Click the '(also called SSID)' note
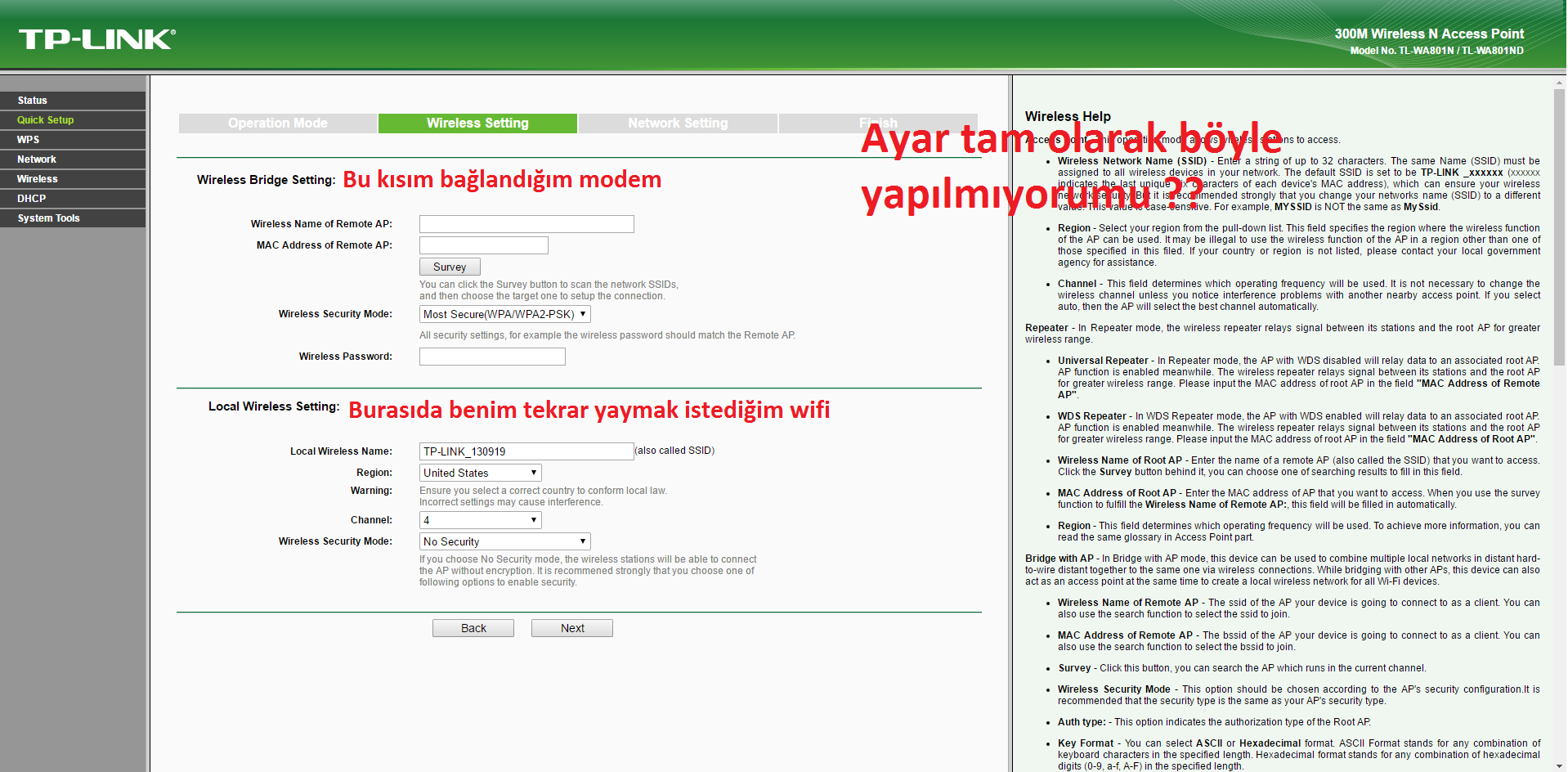1568x772 pixels. click(x=675, y=451)
